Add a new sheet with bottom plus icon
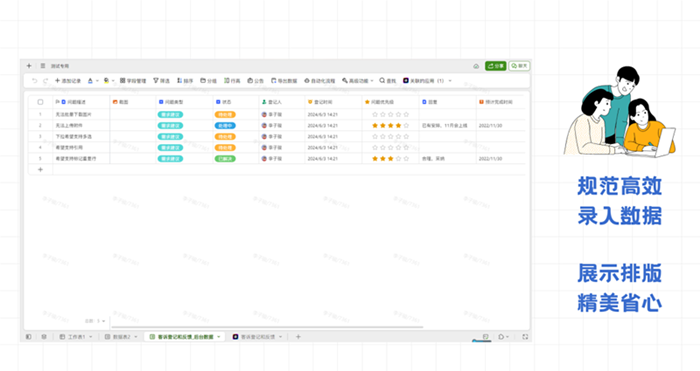700x371 pixels. (298, 337)
